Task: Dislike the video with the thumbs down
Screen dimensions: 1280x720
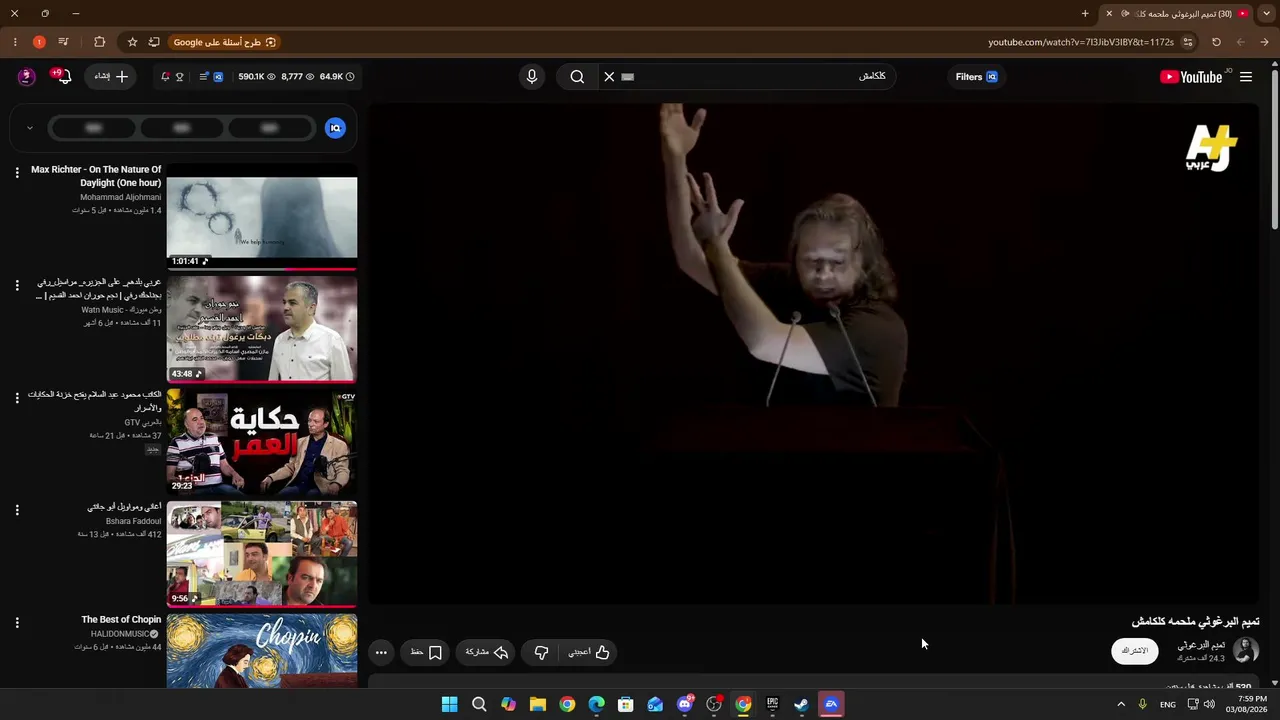Action: 541,653
